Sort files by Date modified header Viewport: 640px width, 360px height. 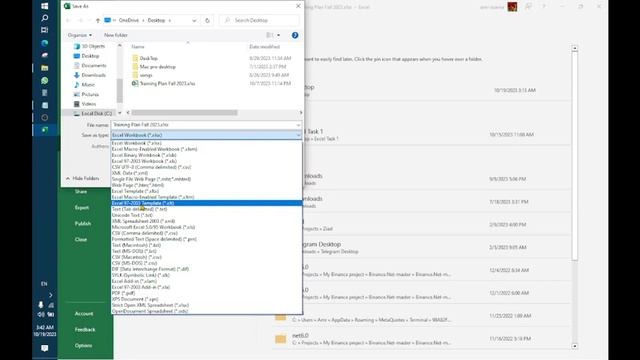(x=264, y=47)
